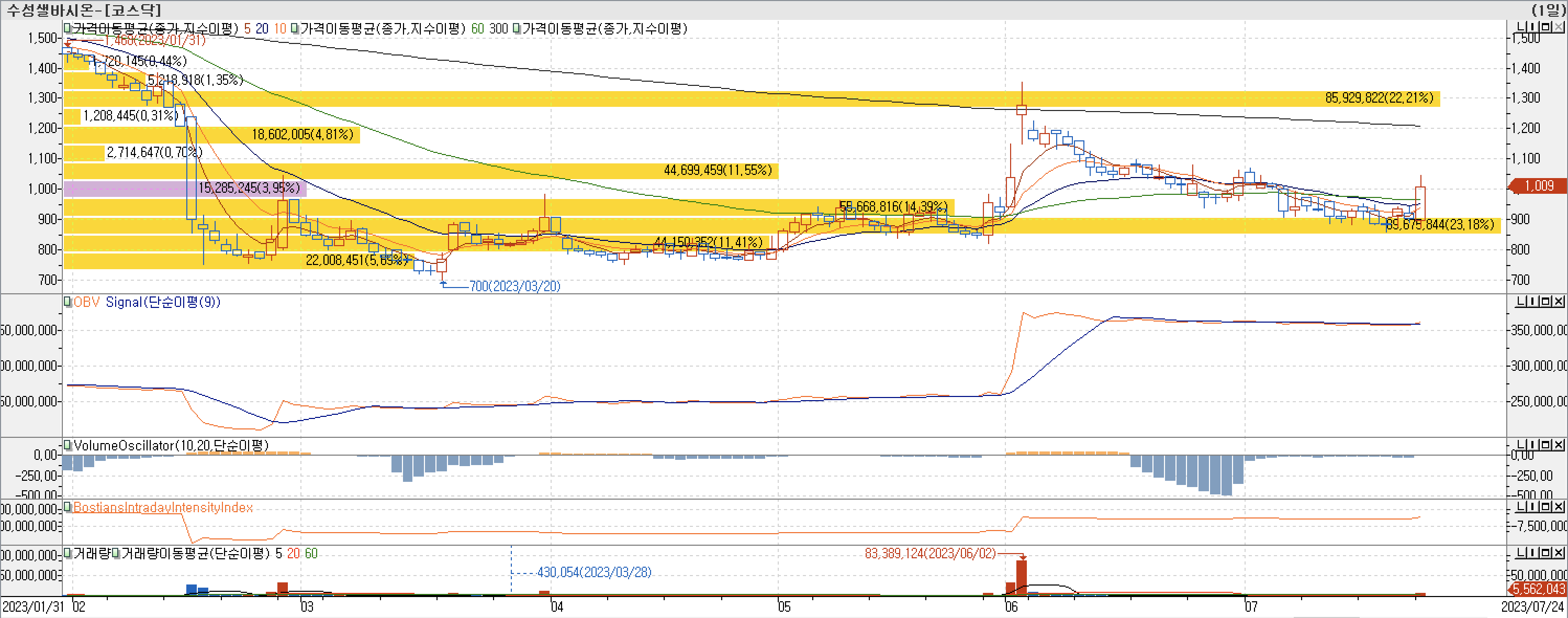Screen dimensions: 1568x618
Task: Close the OBV pane with its X icon
Action: pos(1558,301)
